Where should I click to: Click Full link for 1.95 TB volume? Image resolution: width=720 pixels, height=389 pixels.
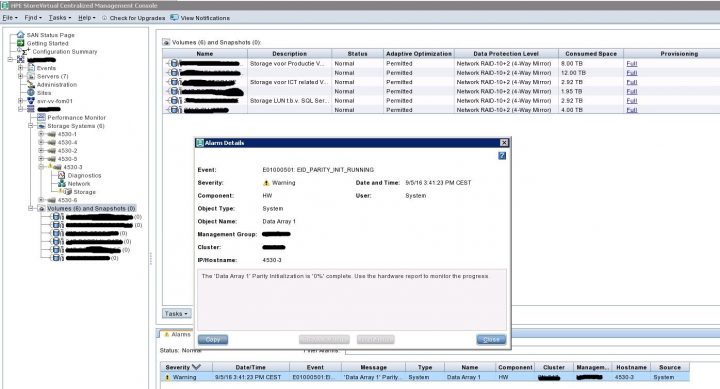[x=632, y=91]
